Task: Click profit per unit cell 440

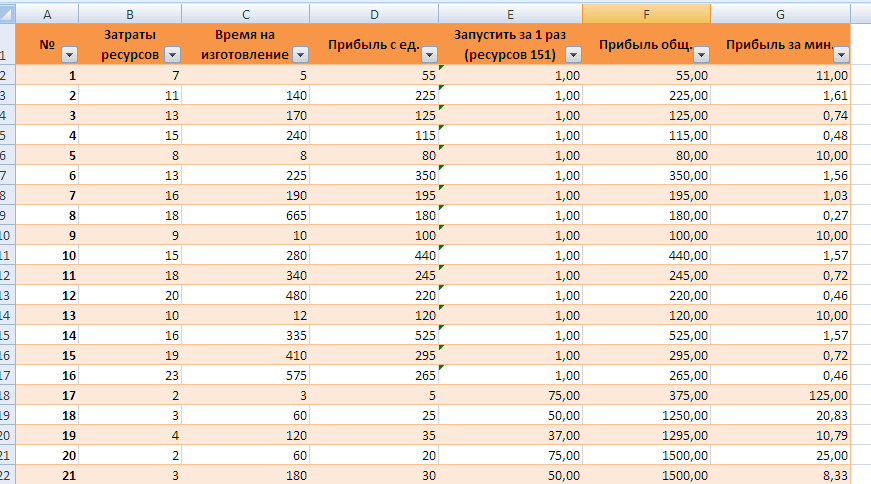Action: 374,255
